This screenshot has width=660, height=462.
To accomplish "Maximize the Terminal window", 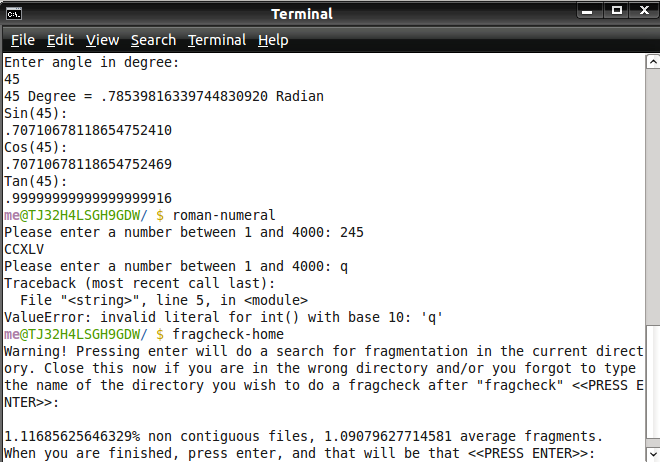I will click(x=616, y=11).
